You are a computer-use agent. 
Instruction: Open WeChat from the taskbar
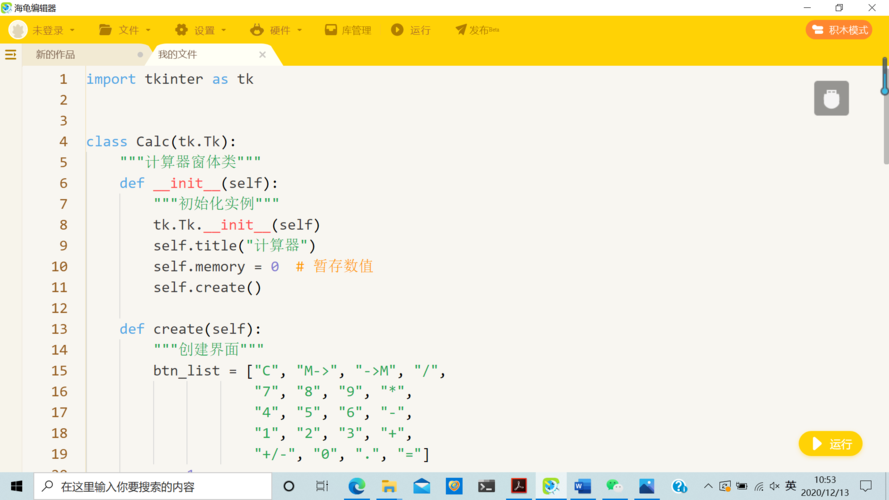coord(614,486)
